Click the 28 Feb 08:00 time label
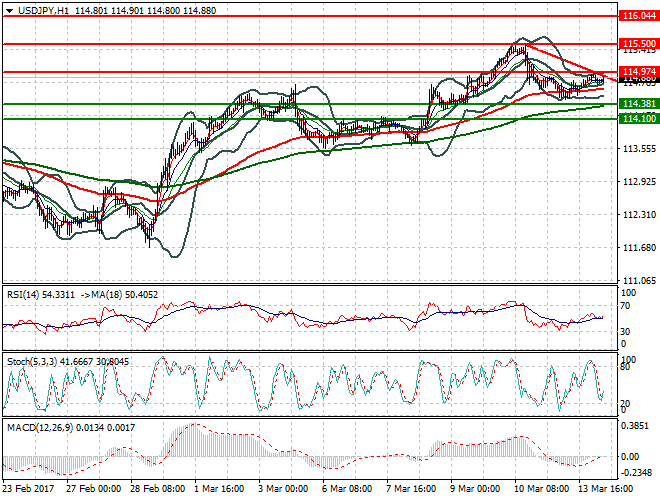Image resolution: width=660 pixels, height=500 pixels. pos(157,489)
